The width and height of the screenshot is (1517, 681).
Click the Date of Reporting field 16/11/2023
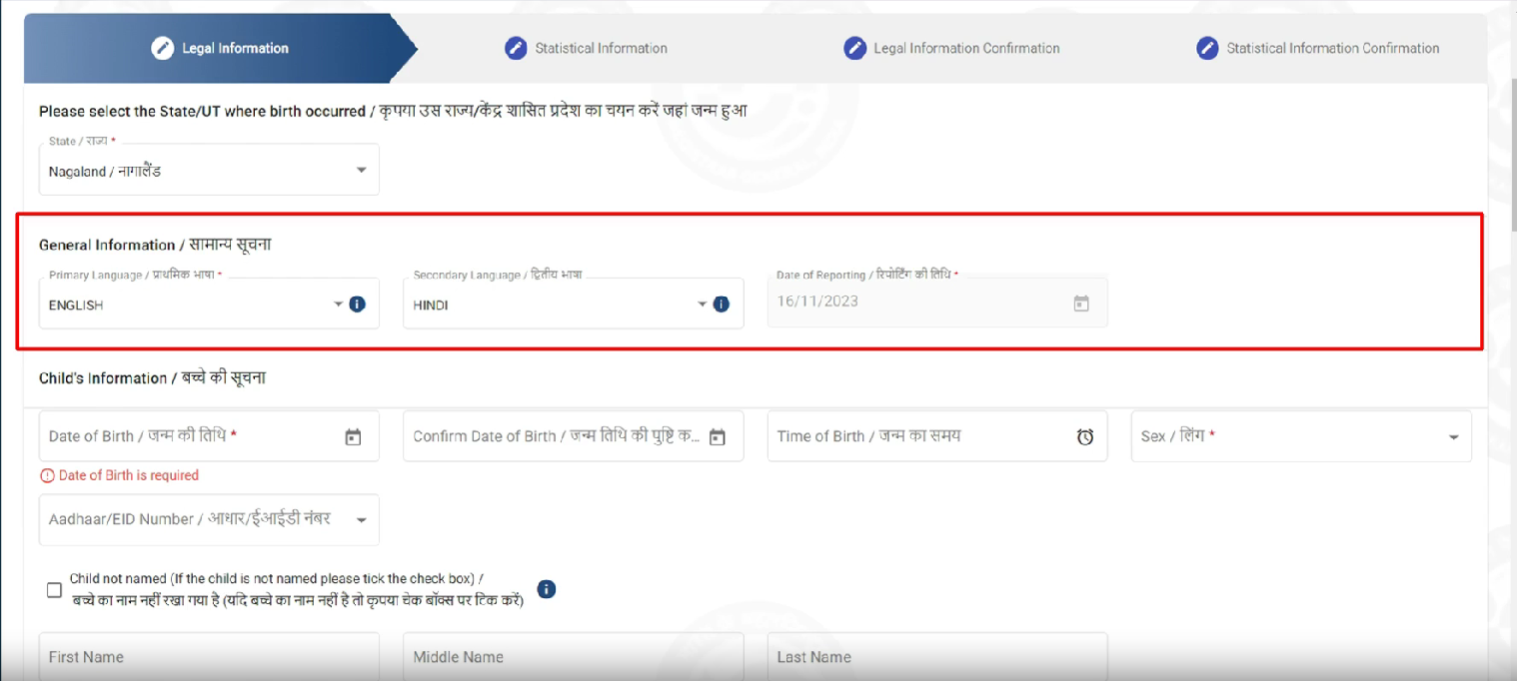click(x=937, y=302)
